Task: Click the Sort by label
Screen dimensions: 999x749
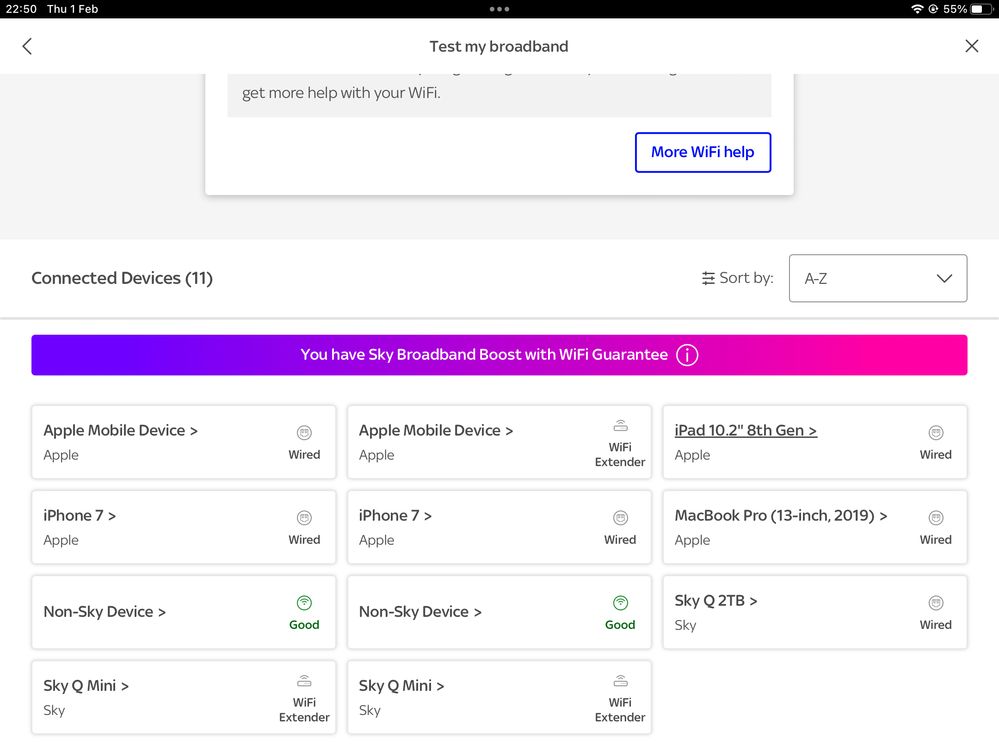Action: 746,278
